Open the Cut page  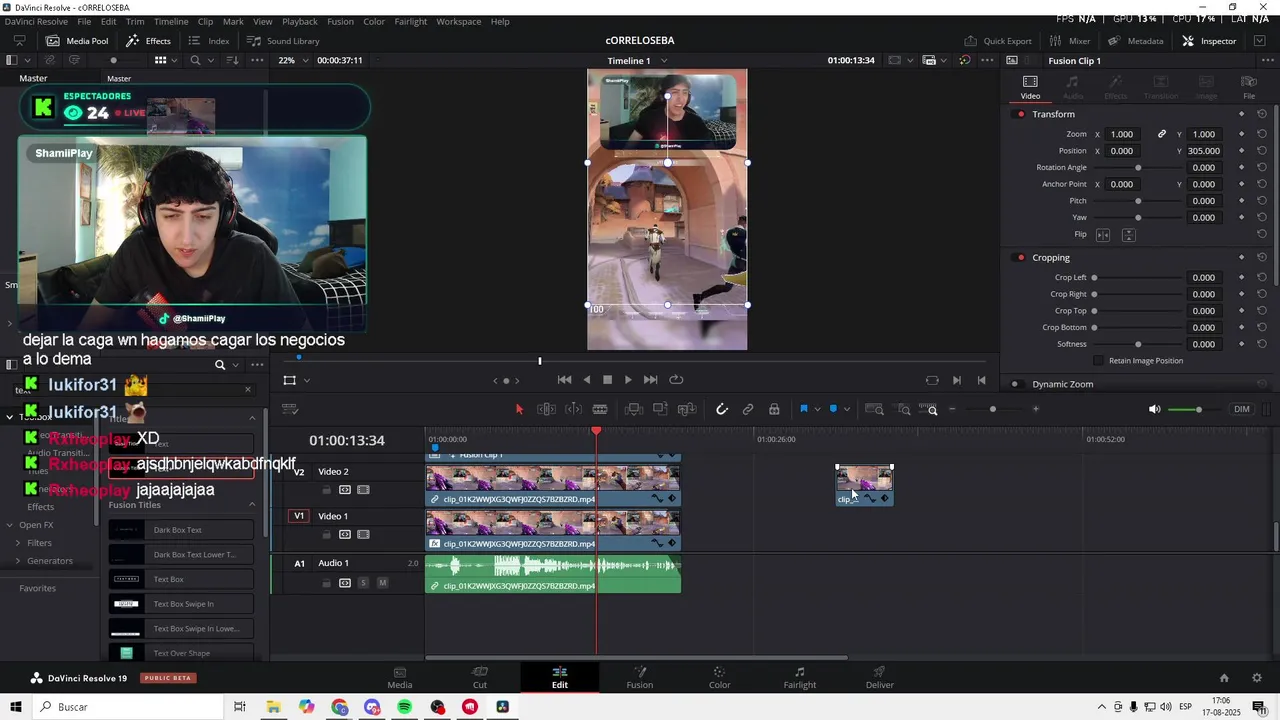pos(480,677)
